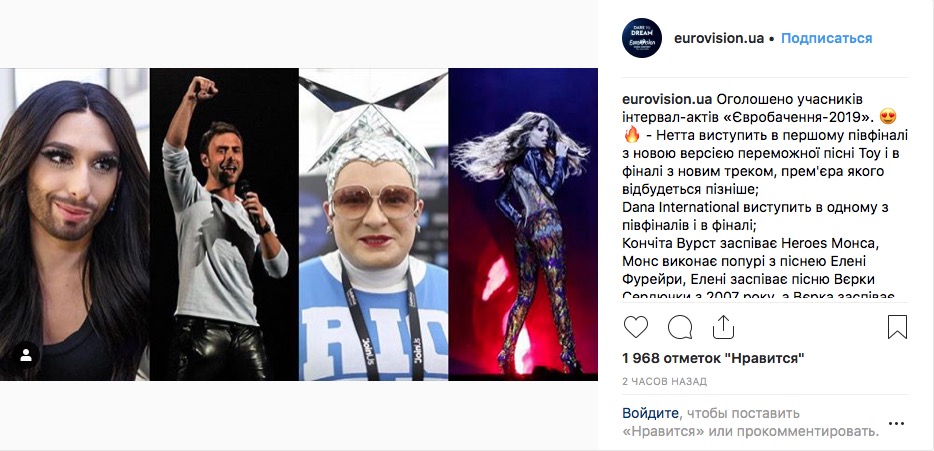Screen dimensions: 934x451
Task: Like the post with the heart icon
Action: pos(636,327)
